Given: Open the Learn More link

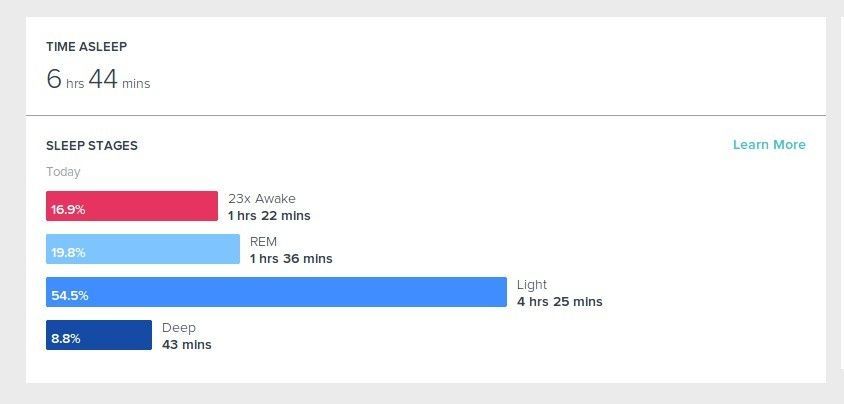Looking at the screenshot, I should pyautogui.click(x=769, y=145).
